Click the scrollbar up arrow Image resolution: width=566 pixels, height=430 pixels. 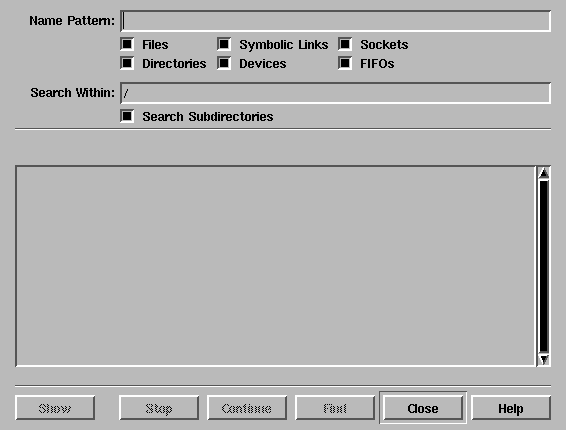(x=544, y=173)
